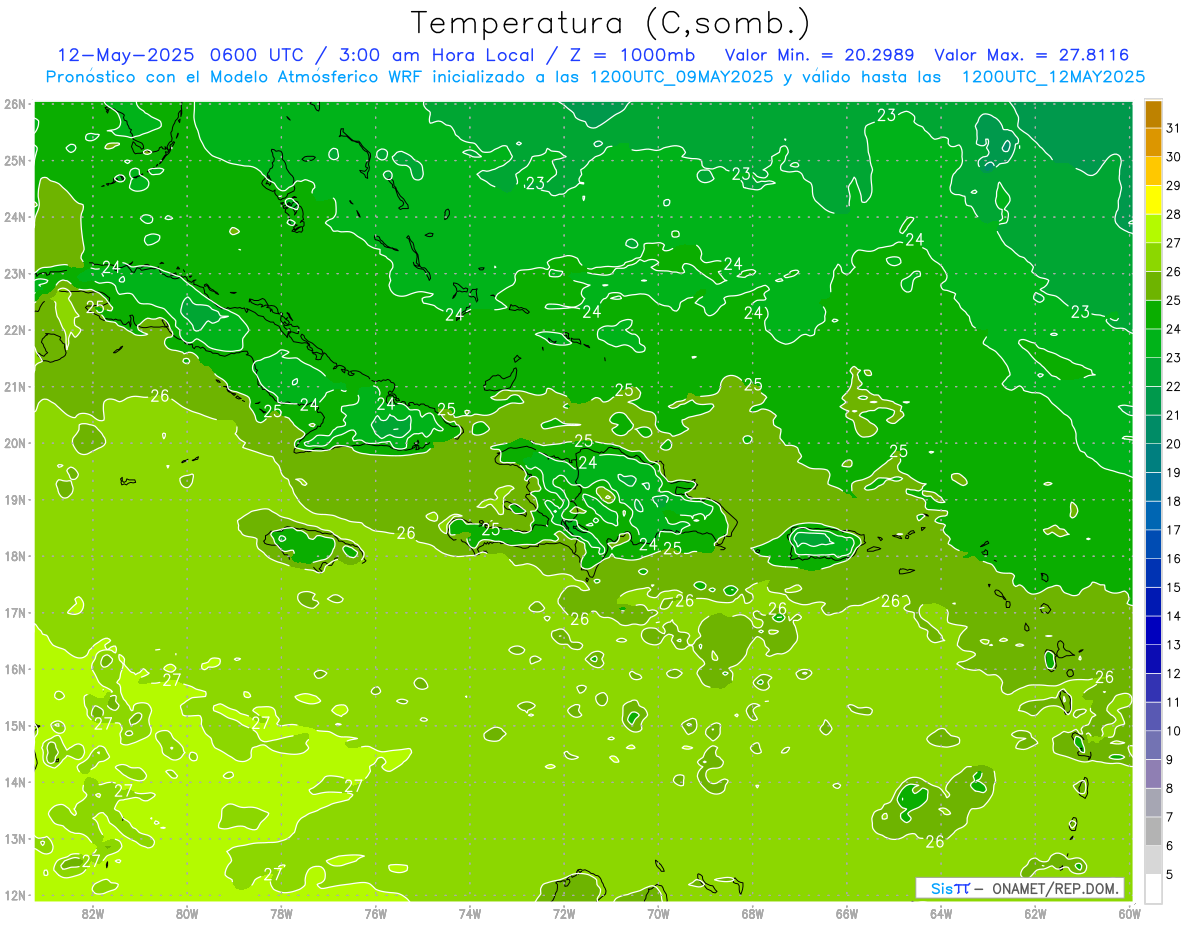Click the legend scale number "10"
The image size is (1200, 927).
1173,730
